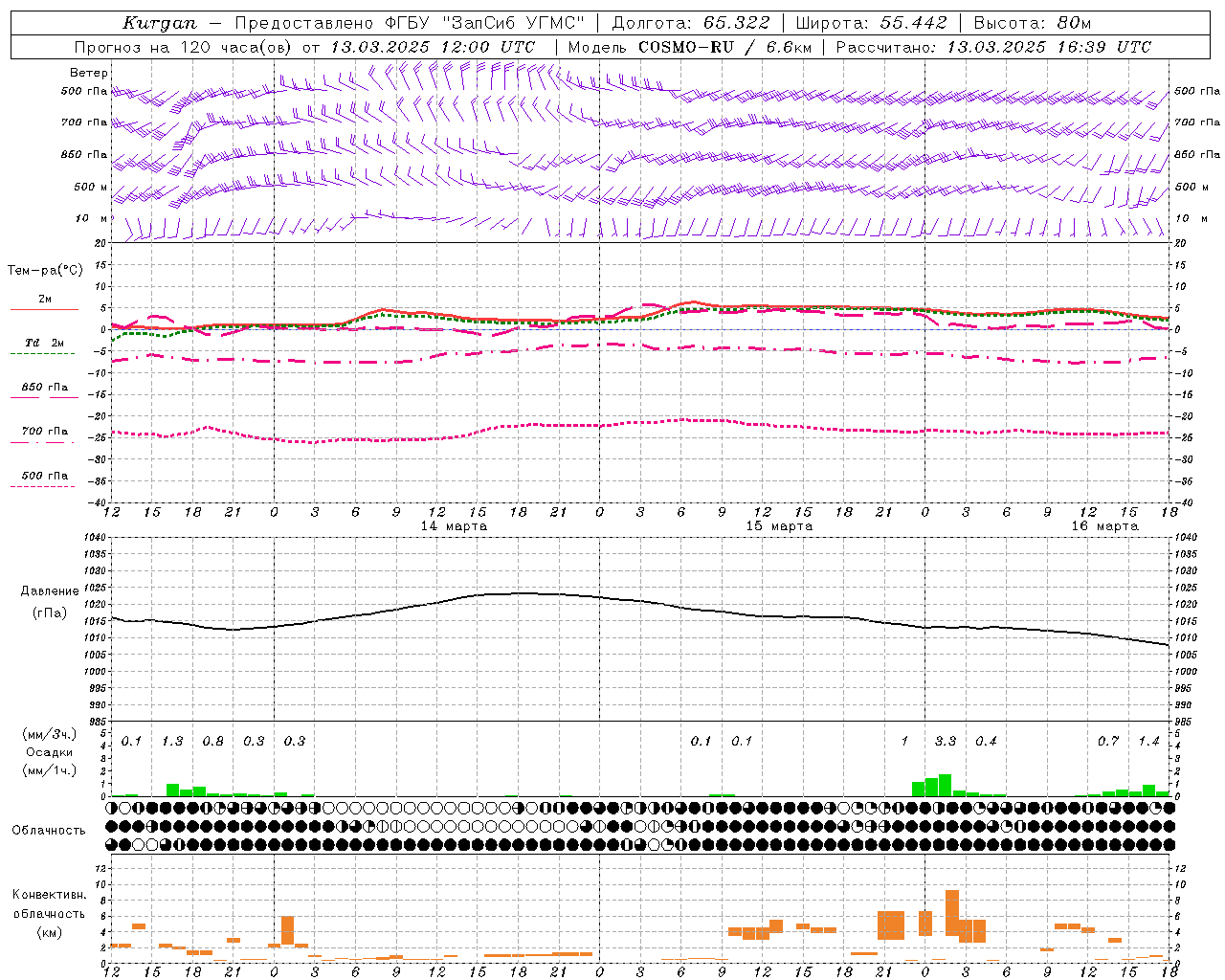Click the '1.4' three-hour precipitation value
Screen dimensions: 1225x980
1148,742
